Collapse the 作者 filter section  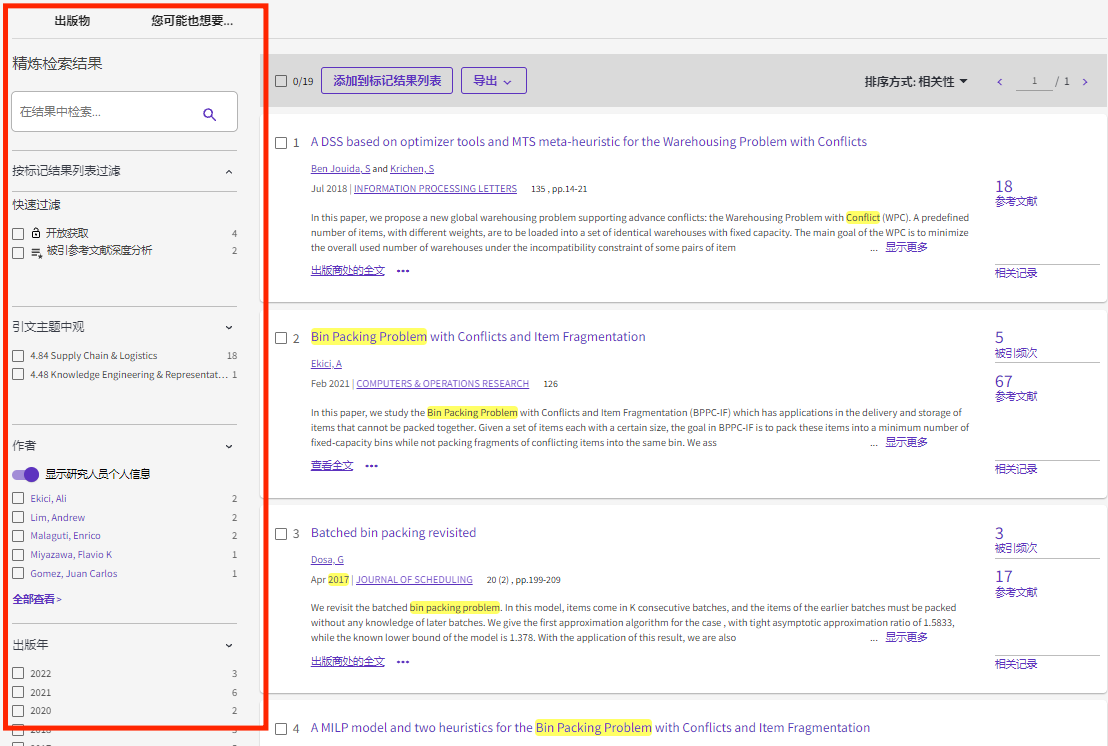point(229,446)
